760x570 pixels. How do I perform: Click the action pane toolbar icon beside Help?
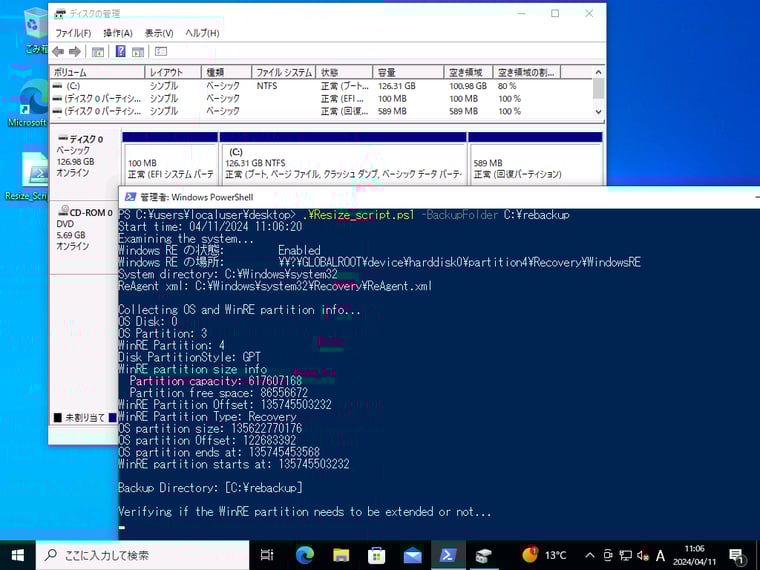(138, 51)
